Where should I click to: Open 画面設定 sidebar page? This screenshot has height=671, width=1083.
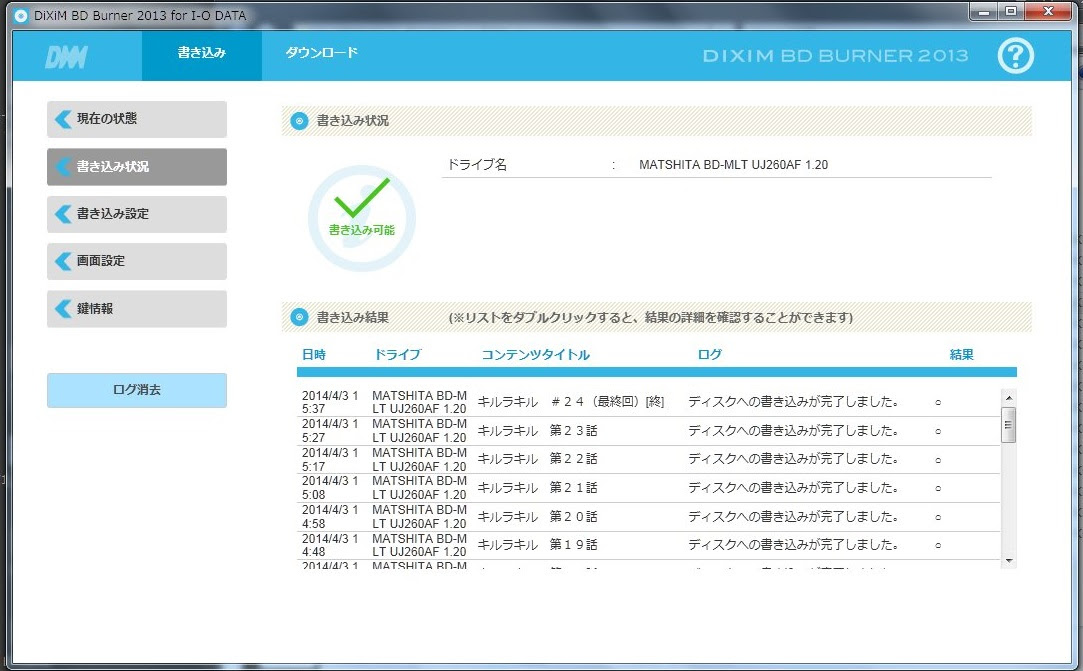click(x=137, y=261)
